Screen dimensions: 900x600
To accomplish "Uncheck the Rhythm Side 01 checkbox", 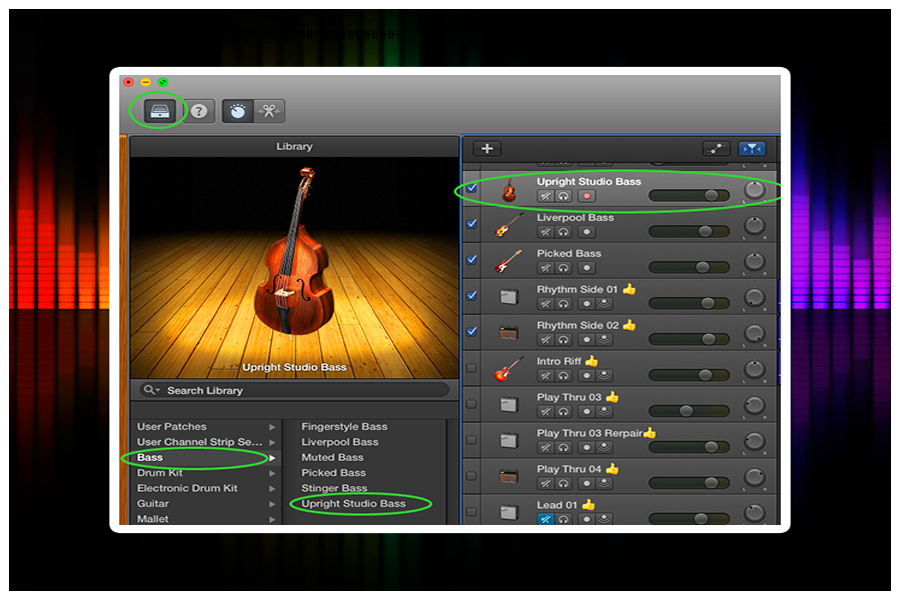I will (x=472, y=296).
